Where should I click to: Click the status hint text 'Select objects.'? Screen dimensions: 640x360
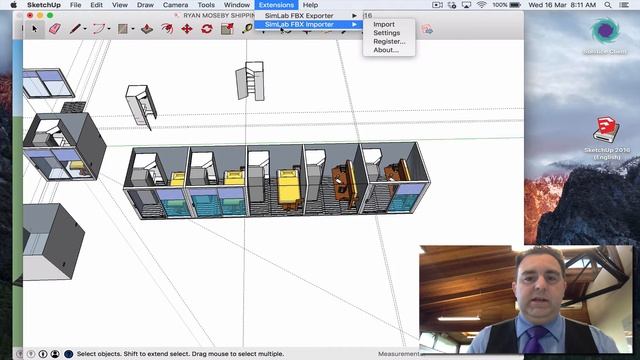(99, 354)
